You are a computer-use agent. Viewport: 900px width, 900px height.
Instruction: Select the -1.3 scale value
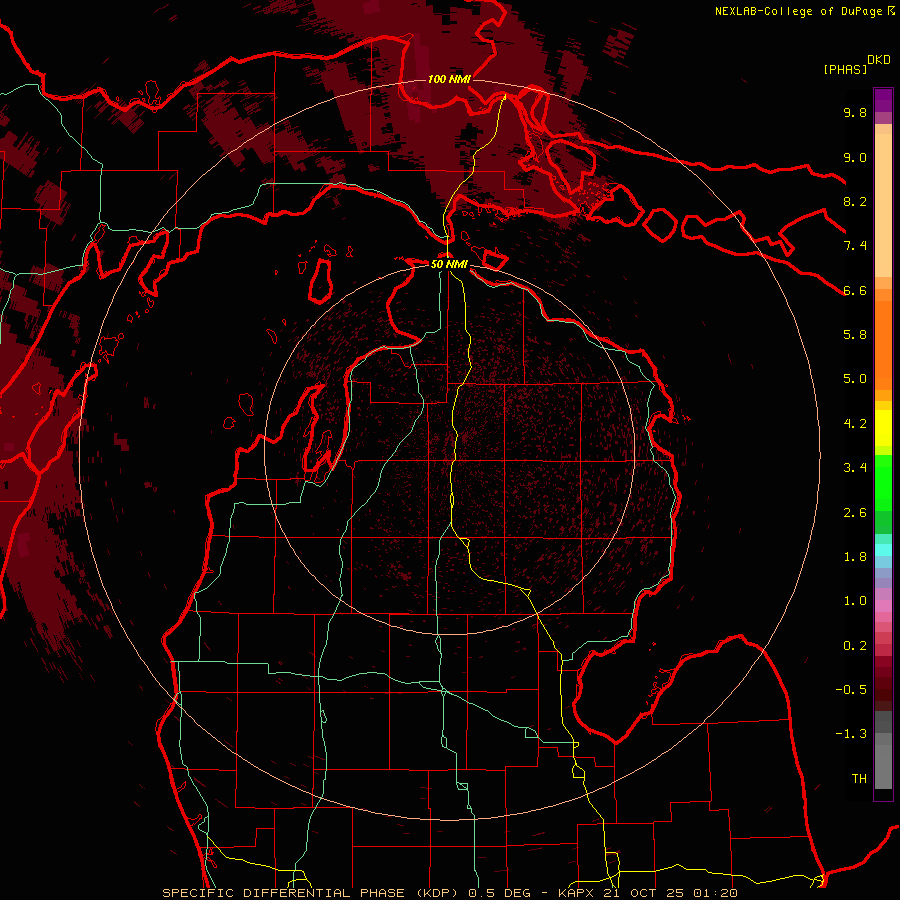pos(851,734)
